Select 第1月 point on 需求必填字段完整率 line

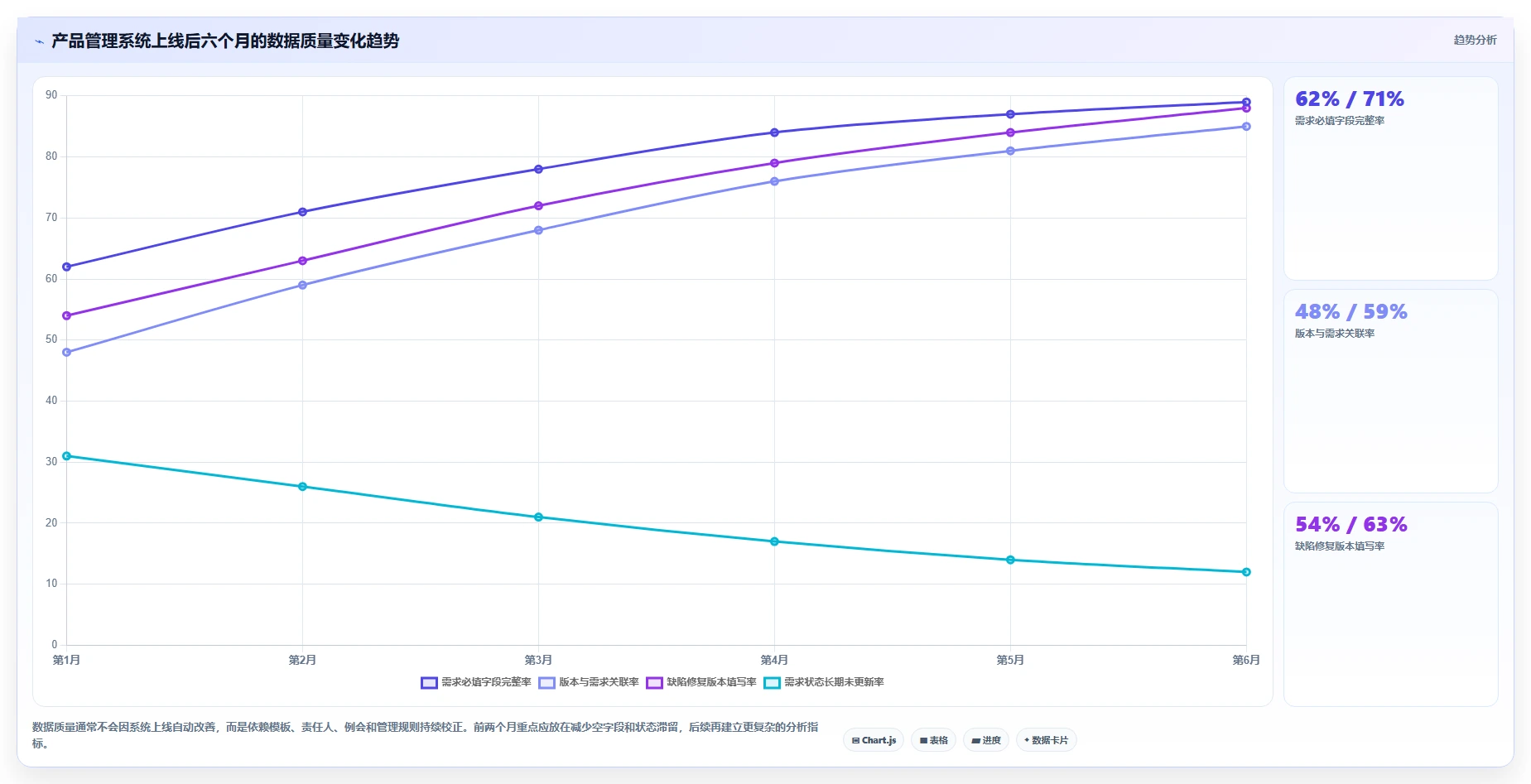coord(66,267)
